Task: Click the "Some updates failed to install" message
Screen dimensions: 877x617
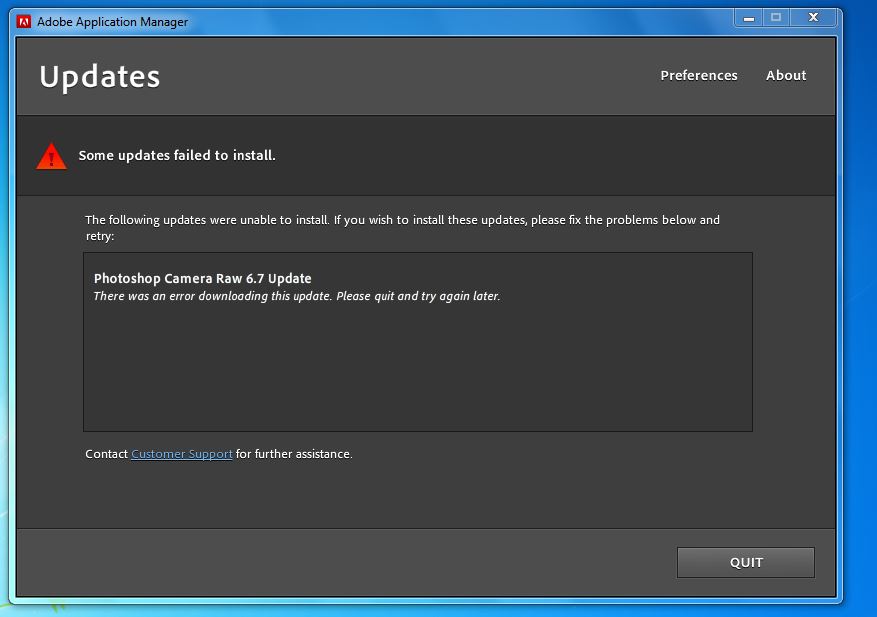Action: pos(177,156)
